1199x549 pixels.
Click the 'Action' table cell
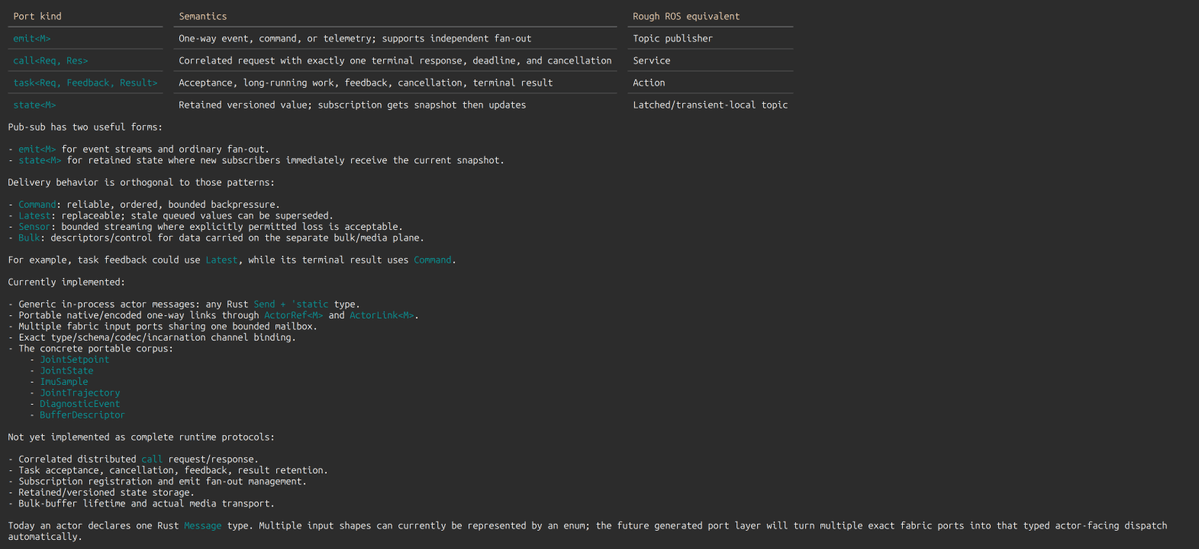[x=648, y=83]
